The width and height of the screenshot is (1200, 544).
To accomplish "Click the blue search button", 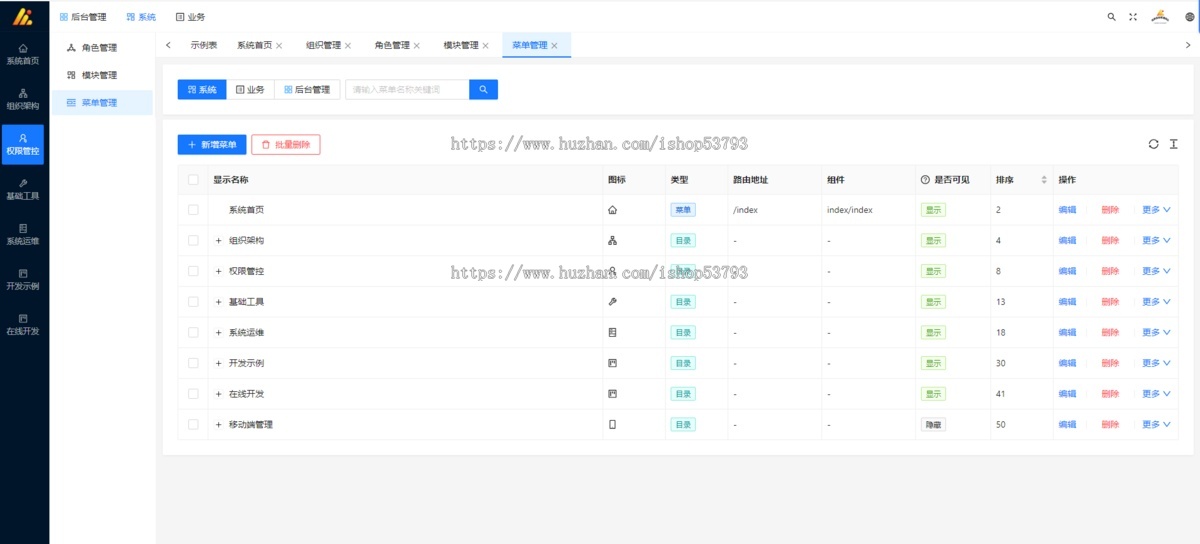I will (x=483, y=90).
